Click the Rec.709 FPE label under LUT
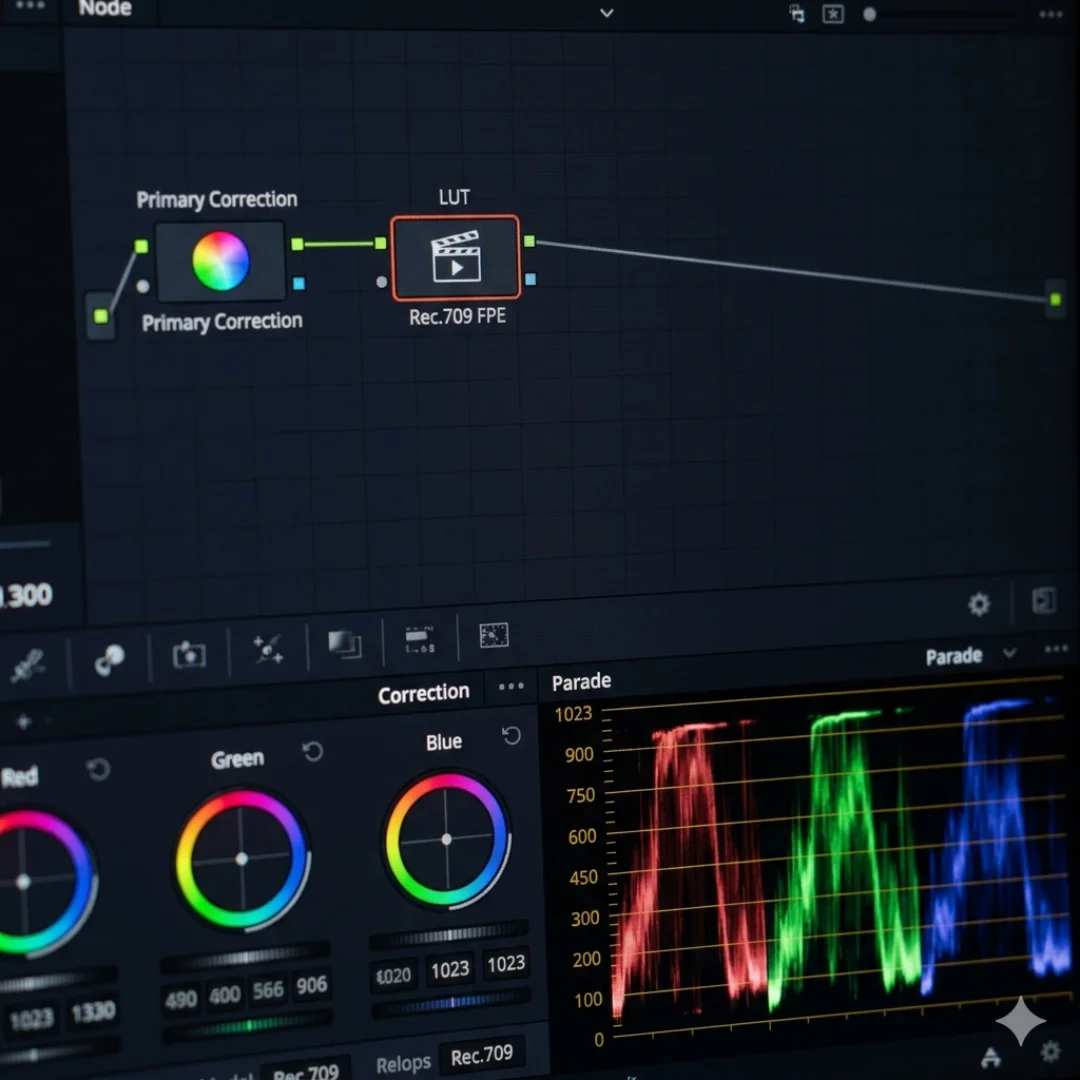The height and width of the screenshot is (1080, 1080). click(457, 317)
